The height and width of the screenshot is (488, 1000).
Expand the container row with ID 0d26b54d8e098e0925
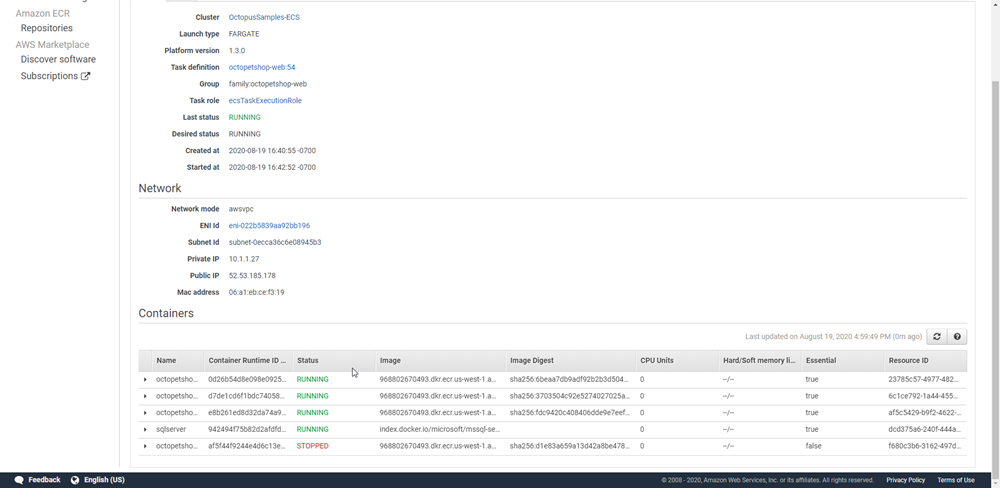tap(145, 380)
